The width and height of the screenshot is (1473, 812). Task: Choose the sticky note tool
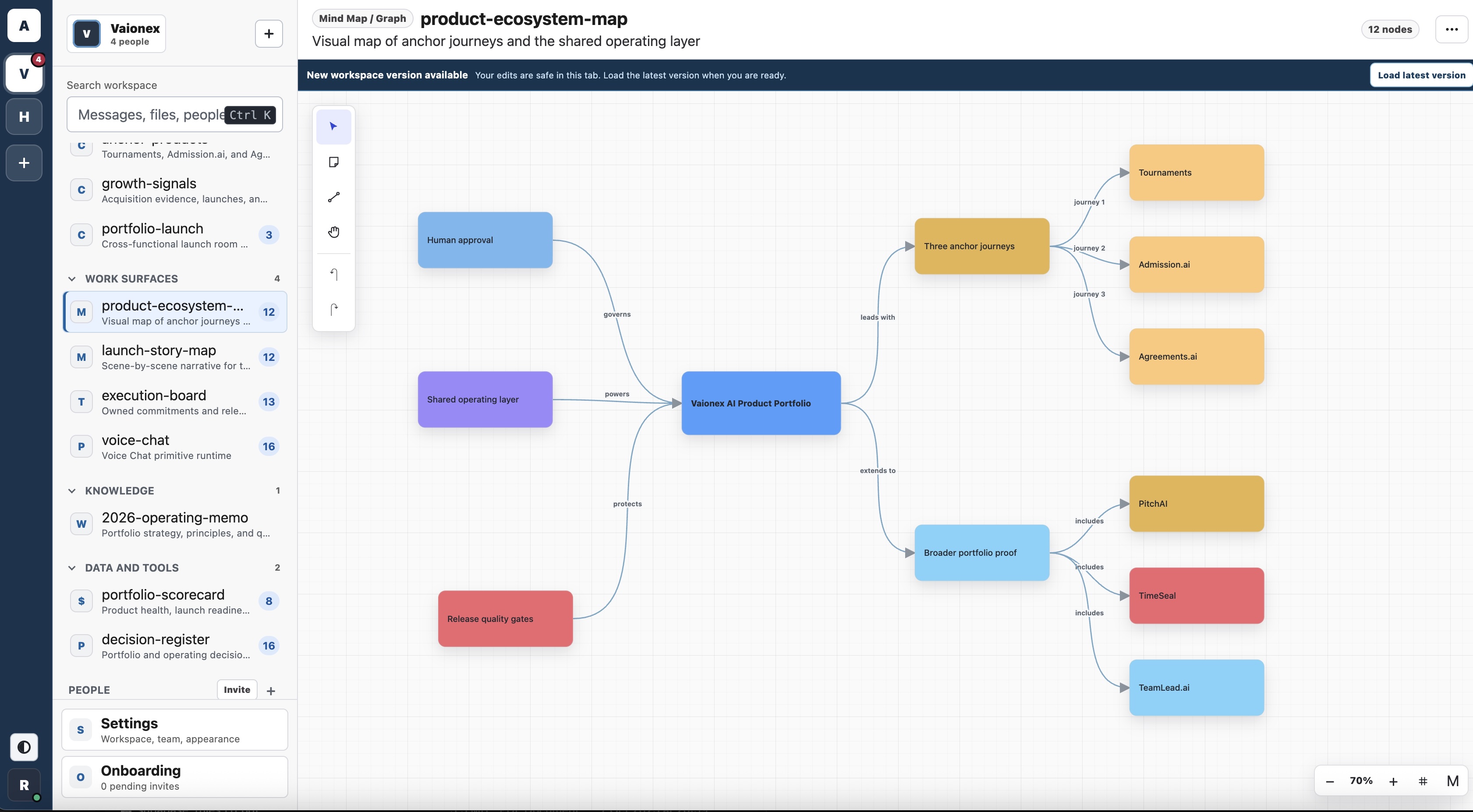[333, 162]
